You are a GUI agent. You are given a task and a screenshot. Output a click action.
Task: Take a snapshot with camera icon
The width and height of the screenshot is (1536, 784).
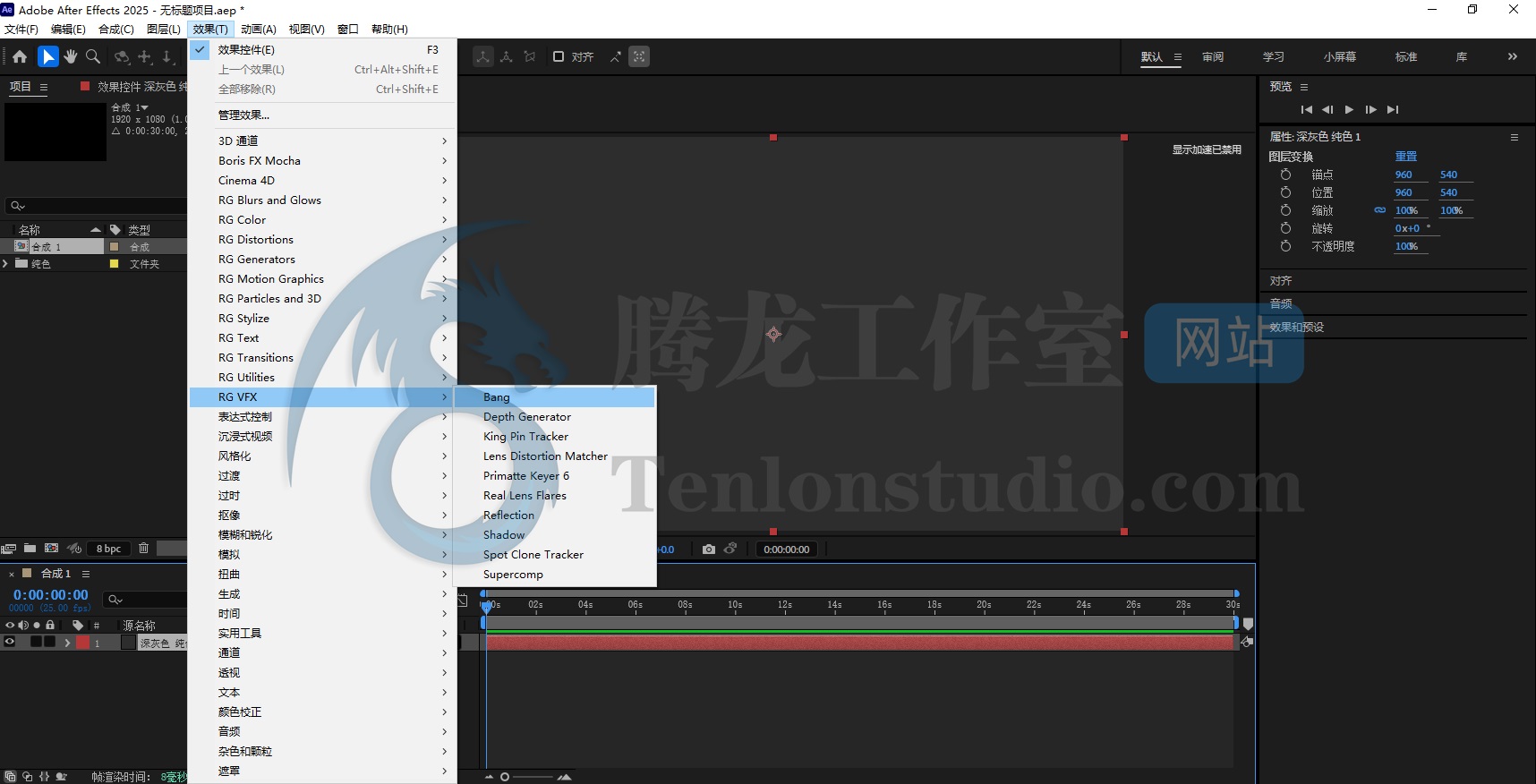[x=709, y=549]
